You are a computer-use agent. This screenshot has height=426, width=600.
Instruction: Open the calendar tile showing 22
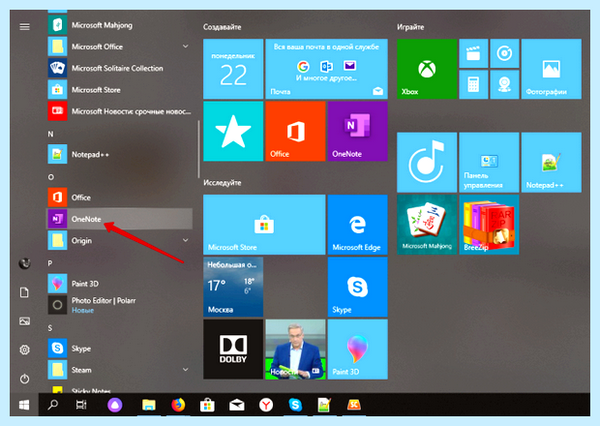tap(233, 69)
